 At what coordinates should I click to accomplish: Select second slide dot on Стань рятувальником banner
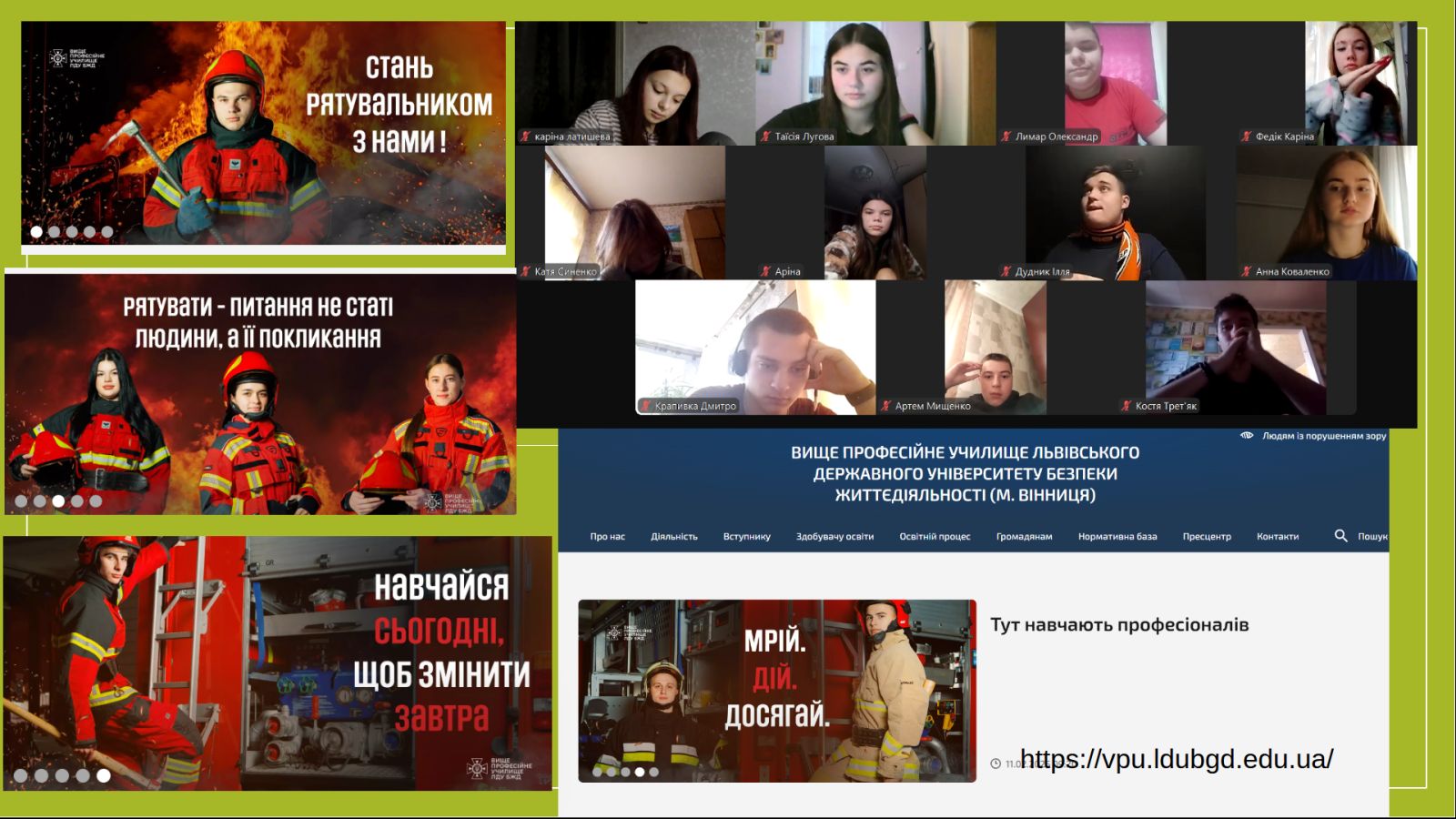(x=54, y=232)
